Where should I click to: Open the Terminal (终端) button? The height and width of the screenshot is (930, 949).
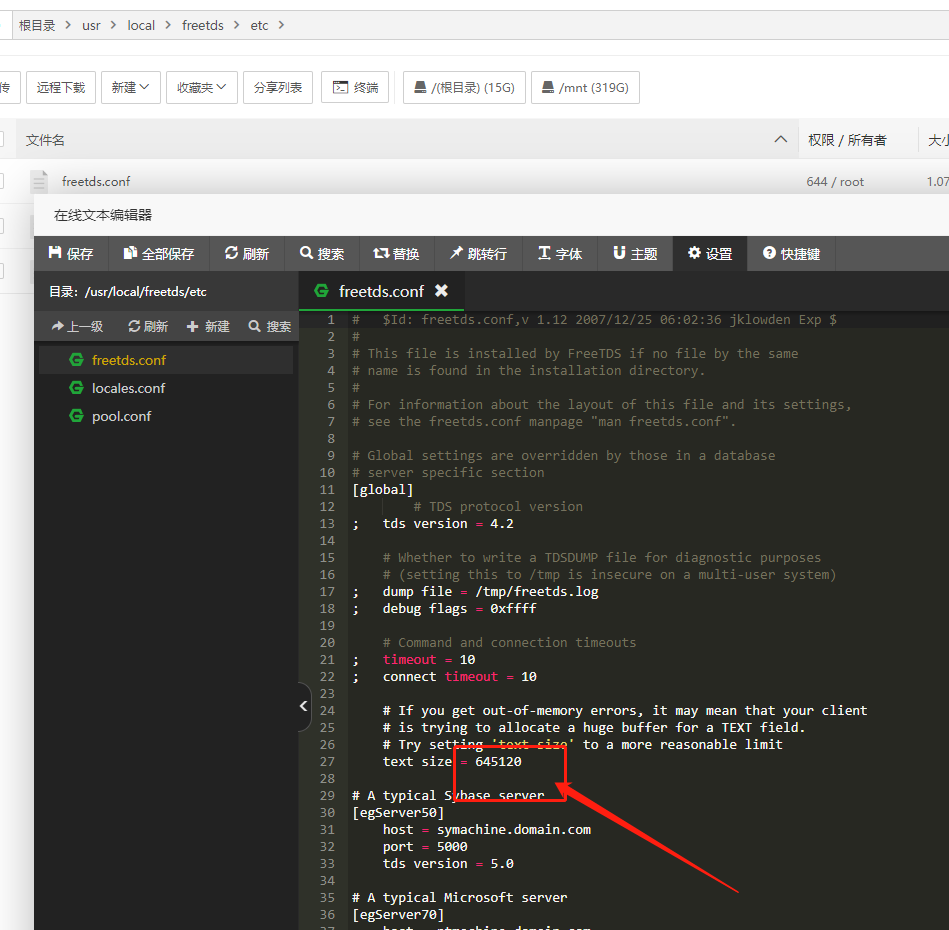355,87
